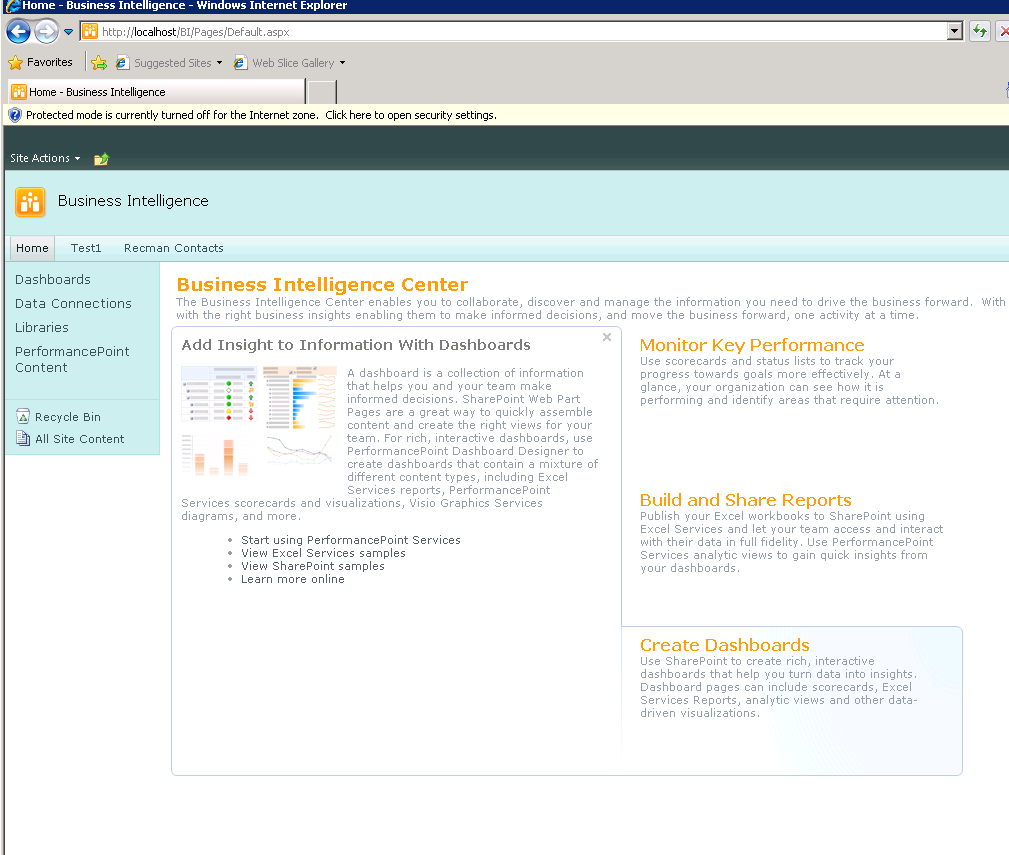Open the All Site Content link
The image size is (1009, 855).
[x=80, y=439]
